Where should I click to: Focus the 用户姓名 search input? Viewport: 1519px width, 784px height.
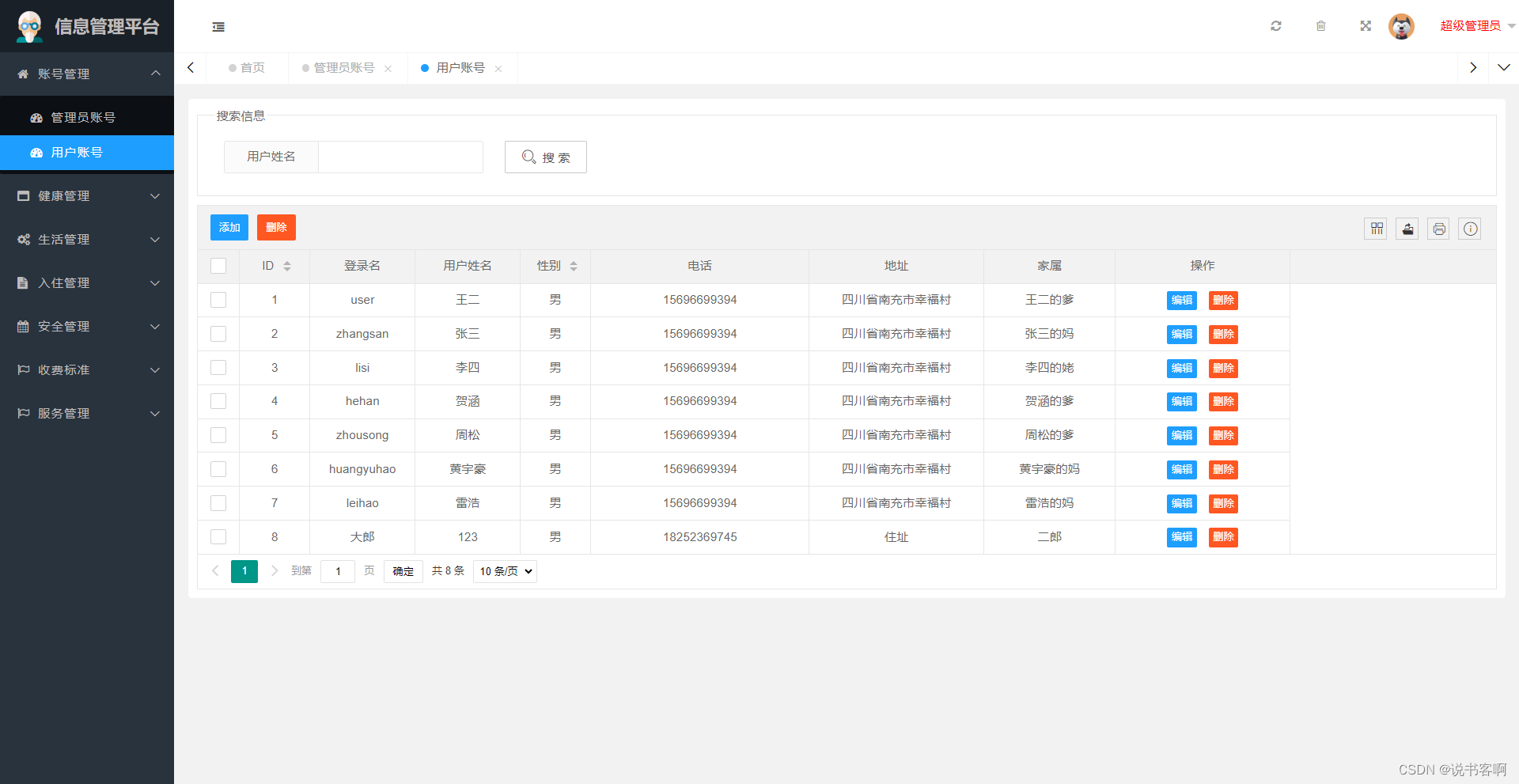coord(400,157)
